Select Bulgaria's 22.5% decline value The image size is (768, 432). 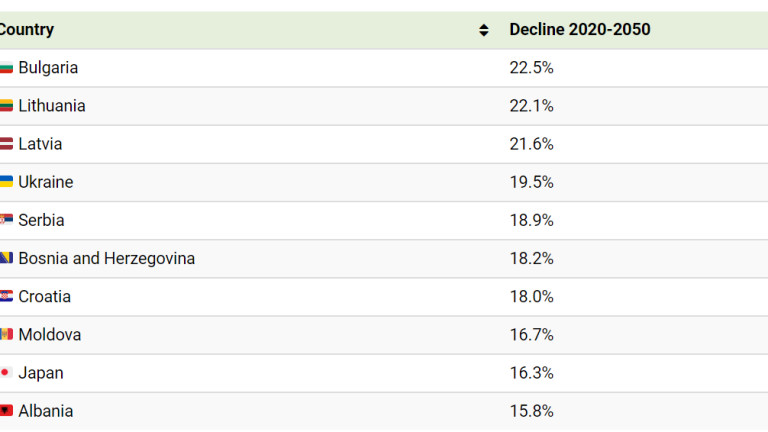coord(531,68)
